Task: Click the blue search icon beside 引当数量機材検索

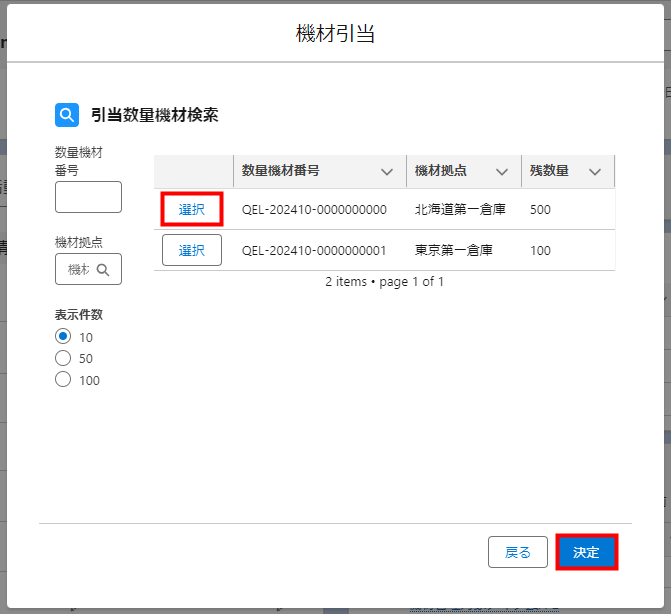Action: (67, 115)
